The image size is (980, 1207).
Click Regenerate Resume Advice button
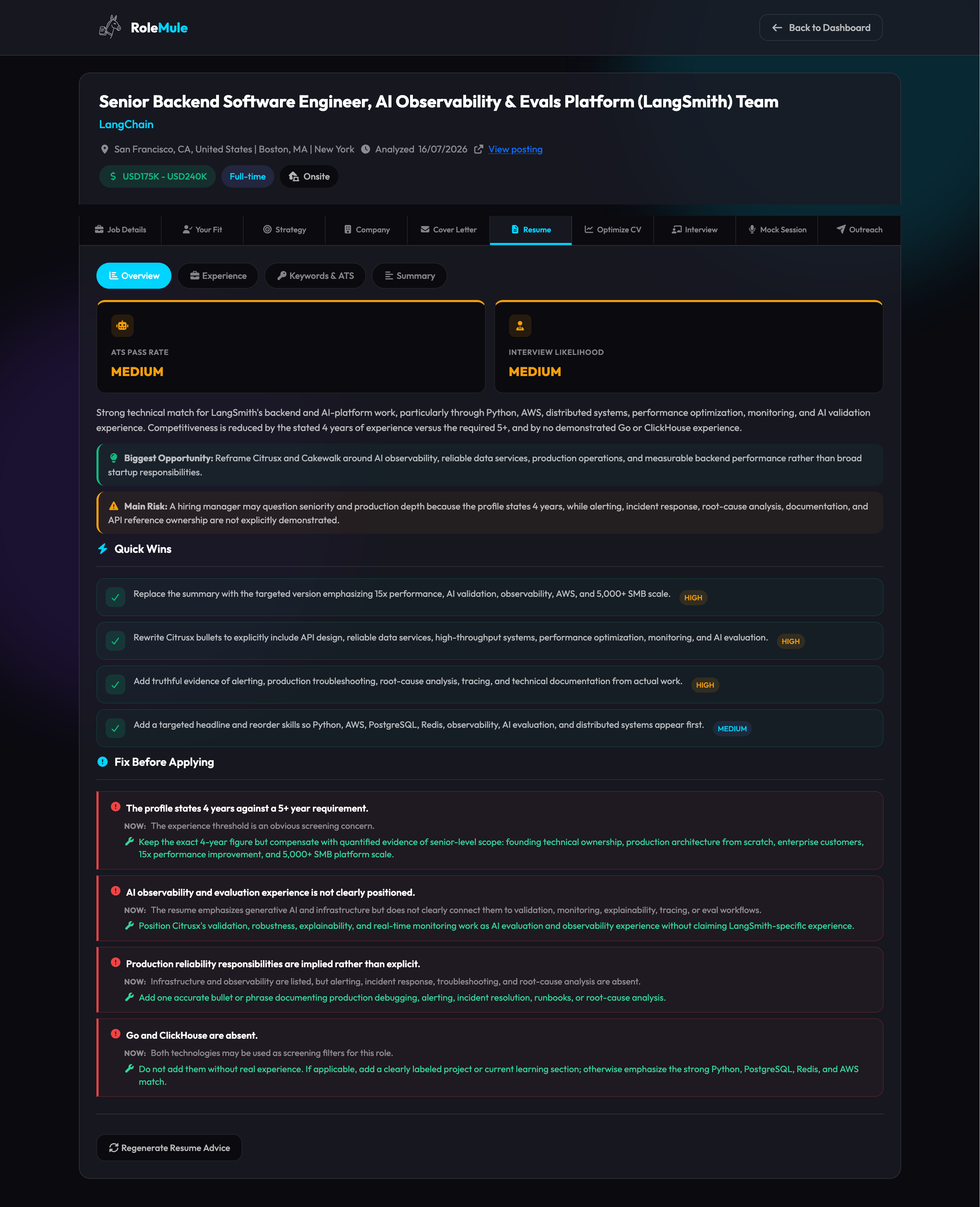169,1148
